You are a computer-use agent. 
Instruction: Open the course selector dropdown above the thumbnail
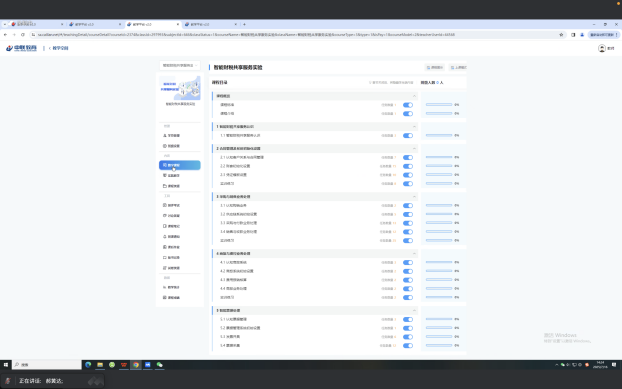(x=180, y=65)
